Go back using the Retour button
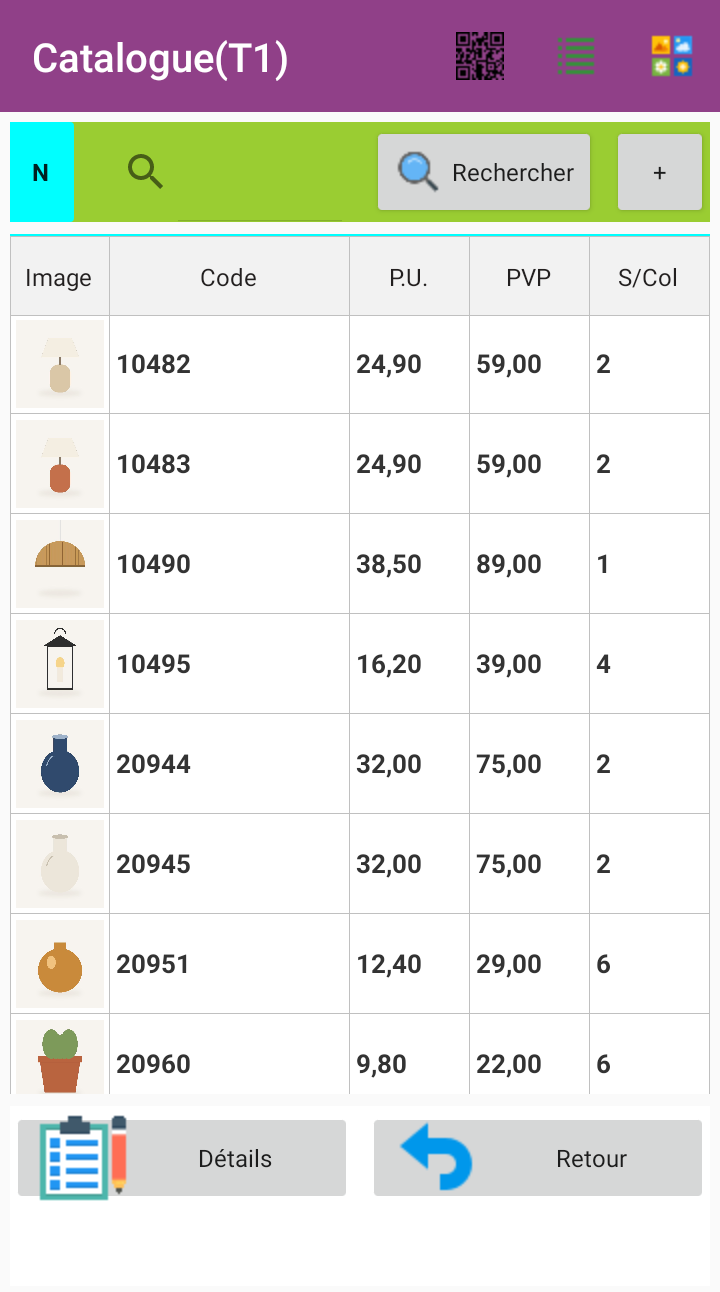Screen dimensions: 720x1292 click(538, 1158)
